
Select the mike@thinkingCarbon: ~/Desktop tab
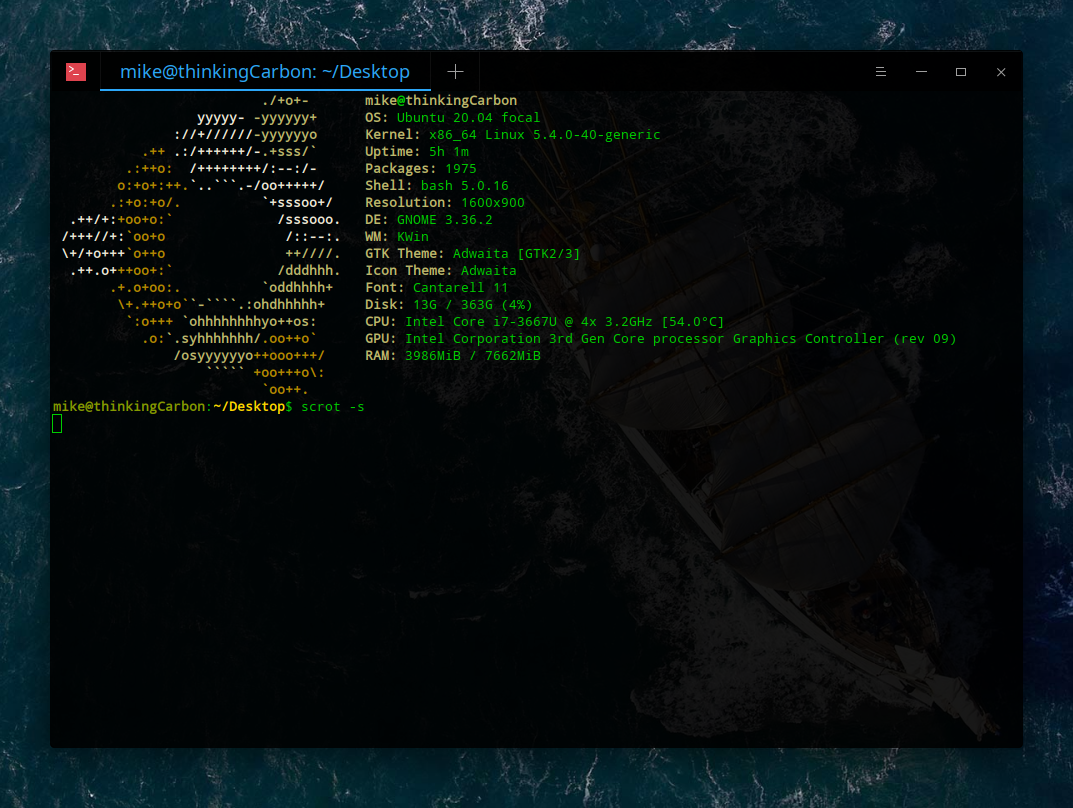[265, 72]
